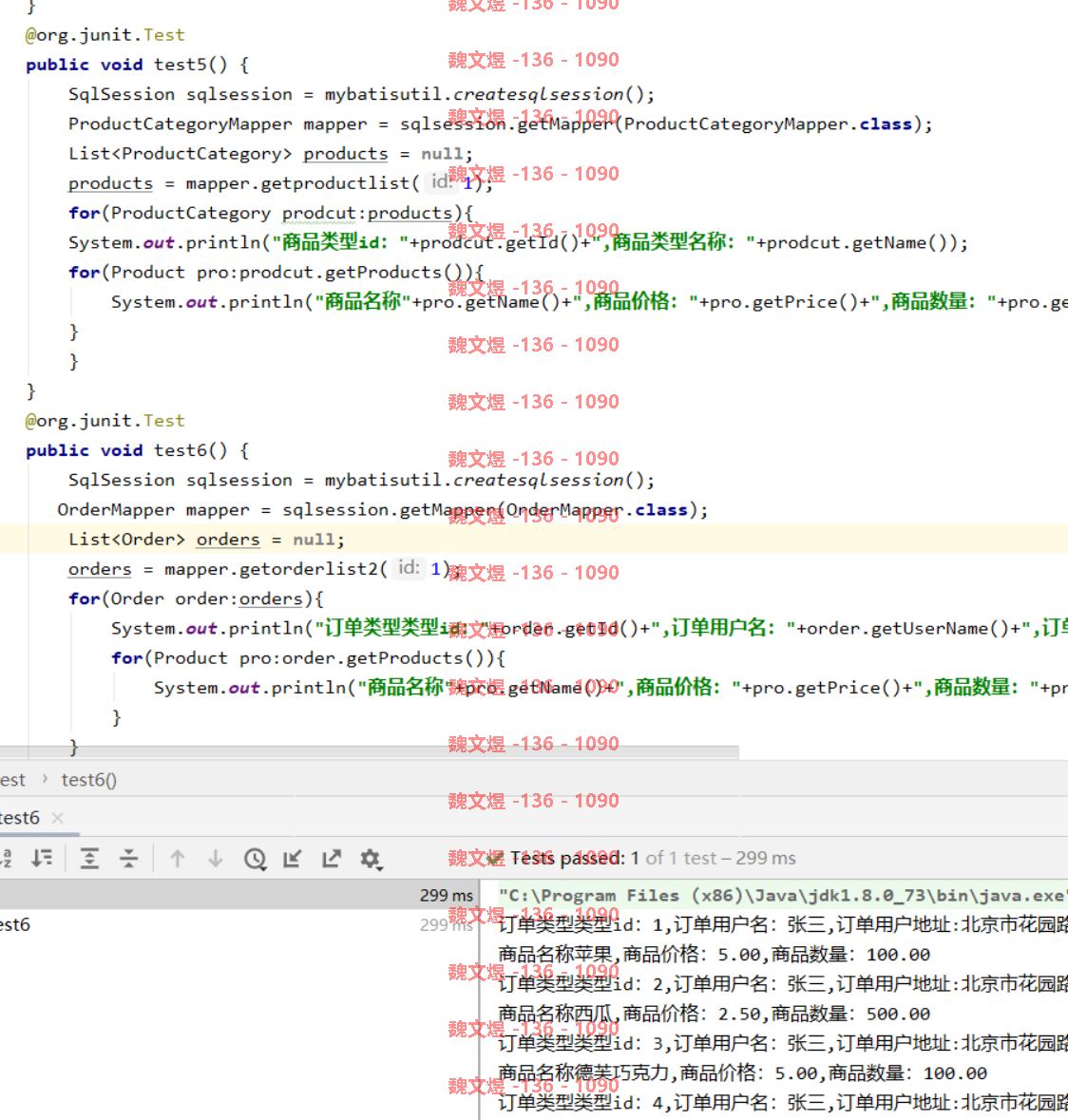Close the test6 run tab
The width and height of the screenshot is (1068, 1120).
click(x=58, y=818)
